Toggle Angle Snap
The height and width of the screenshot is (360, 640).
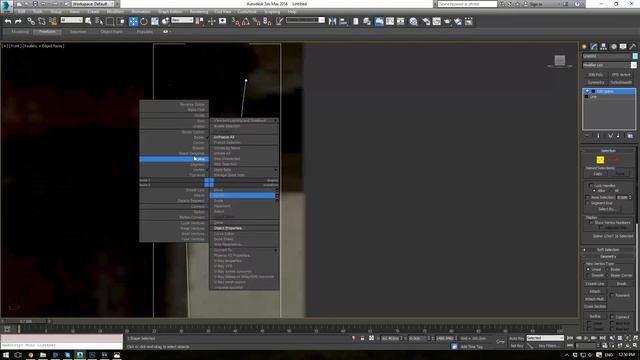pos(246,21)
